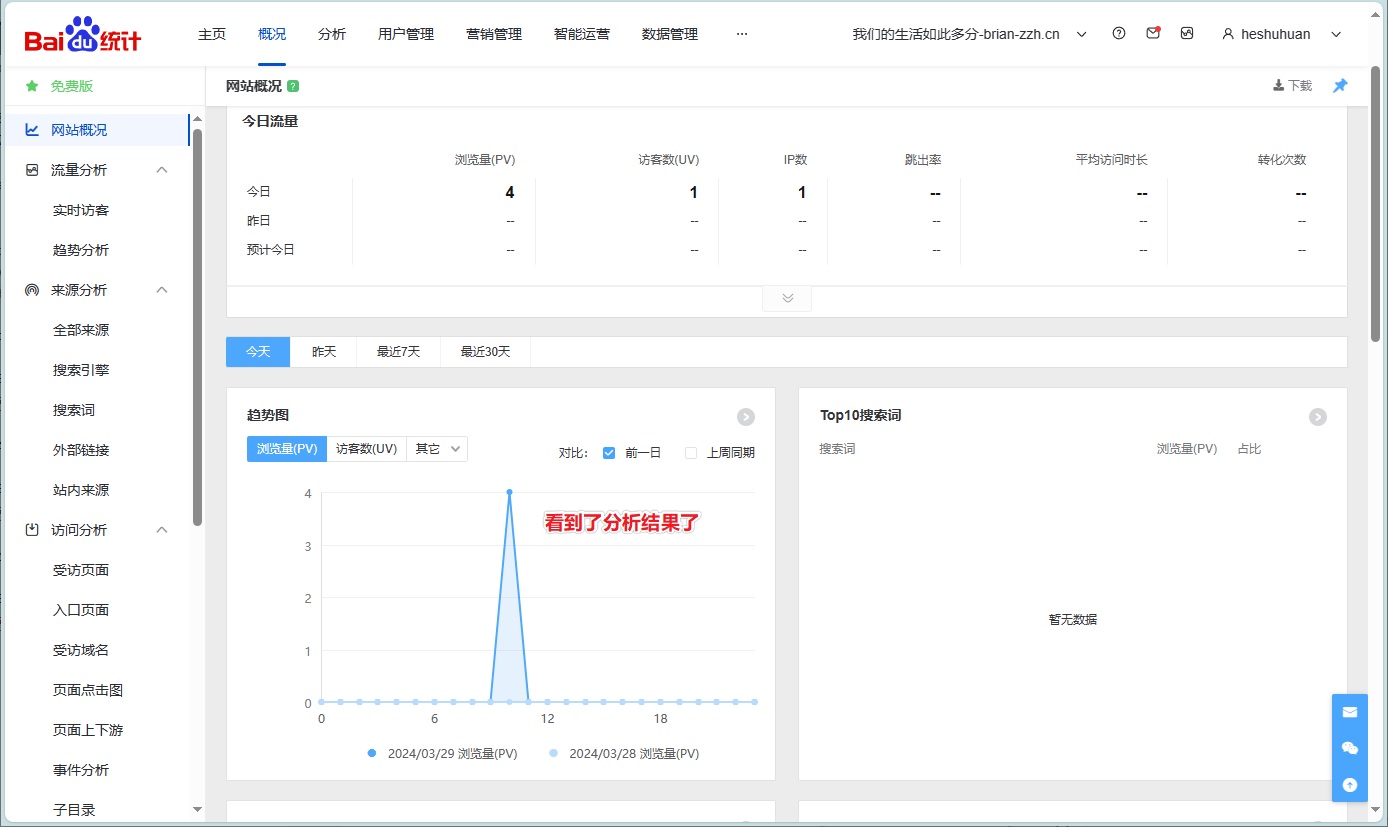Open 页面点击图 in sidebar
This screenshot has height=827, width=1388.
(x=88, y=690)
